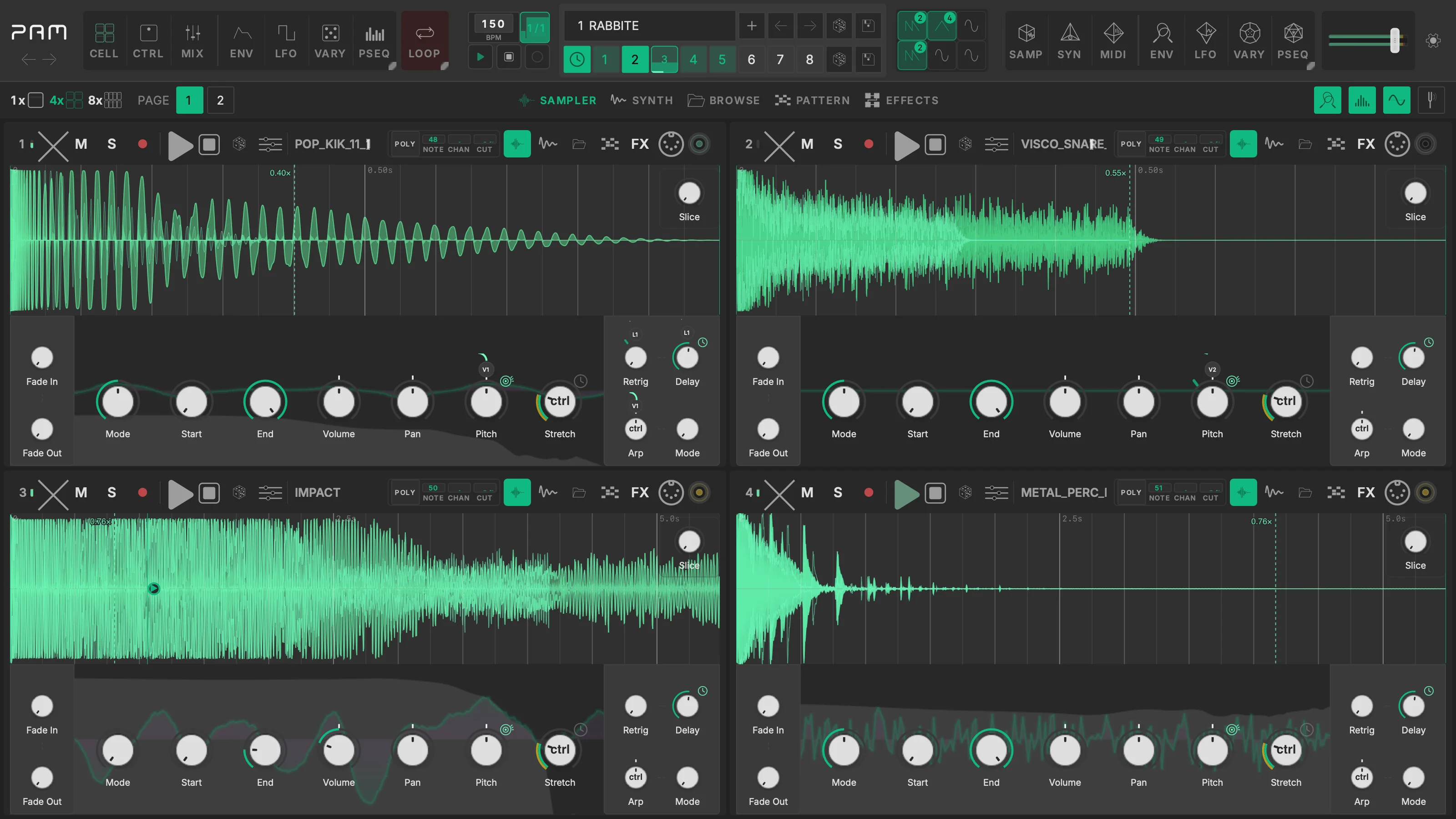
Task: Toggle the LOOP mode button
Action: (425, 40)
